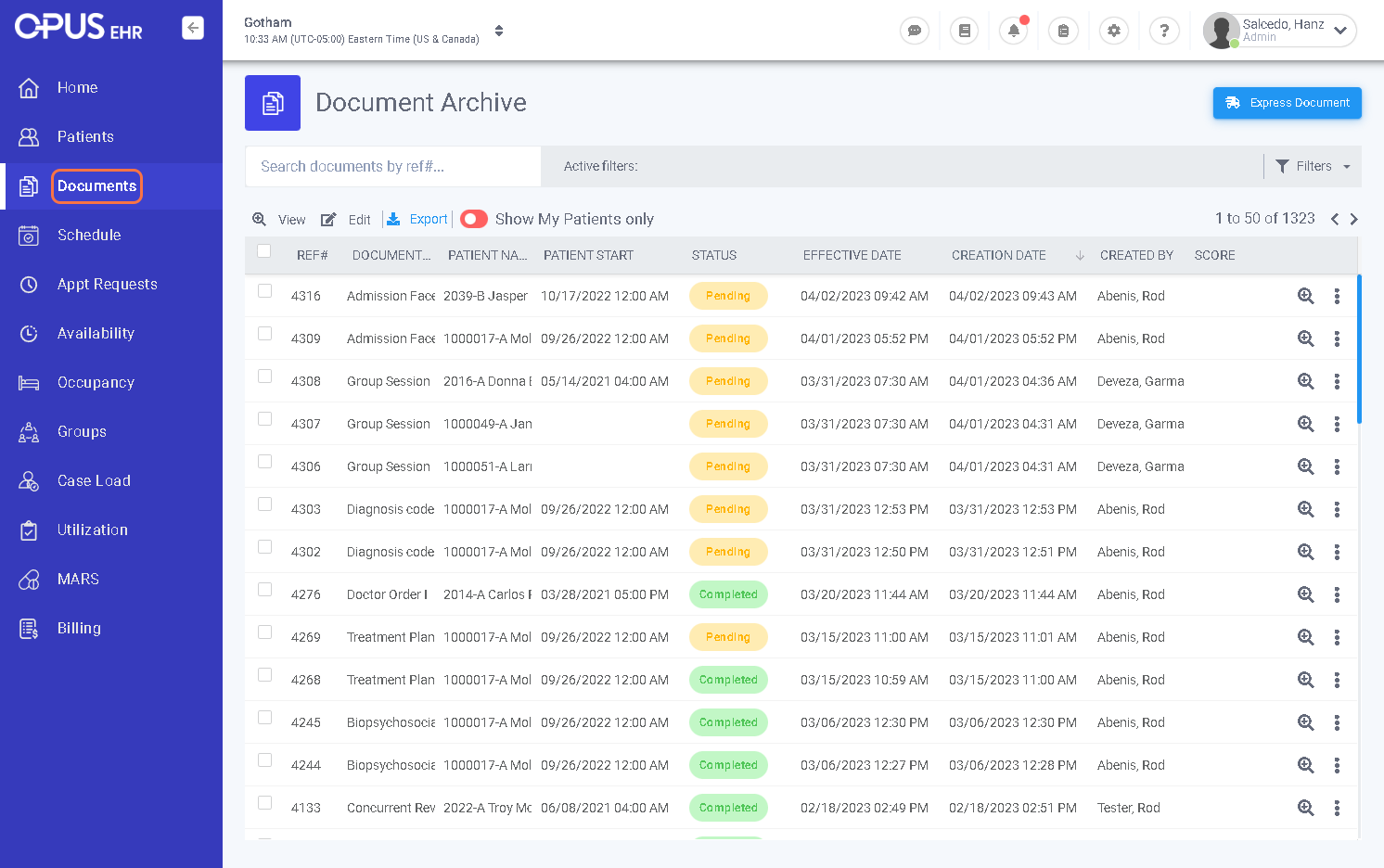The height and width of the screenshot is (868, 1384).
Task: Check the box for document 4303
Action: point(264,504)
